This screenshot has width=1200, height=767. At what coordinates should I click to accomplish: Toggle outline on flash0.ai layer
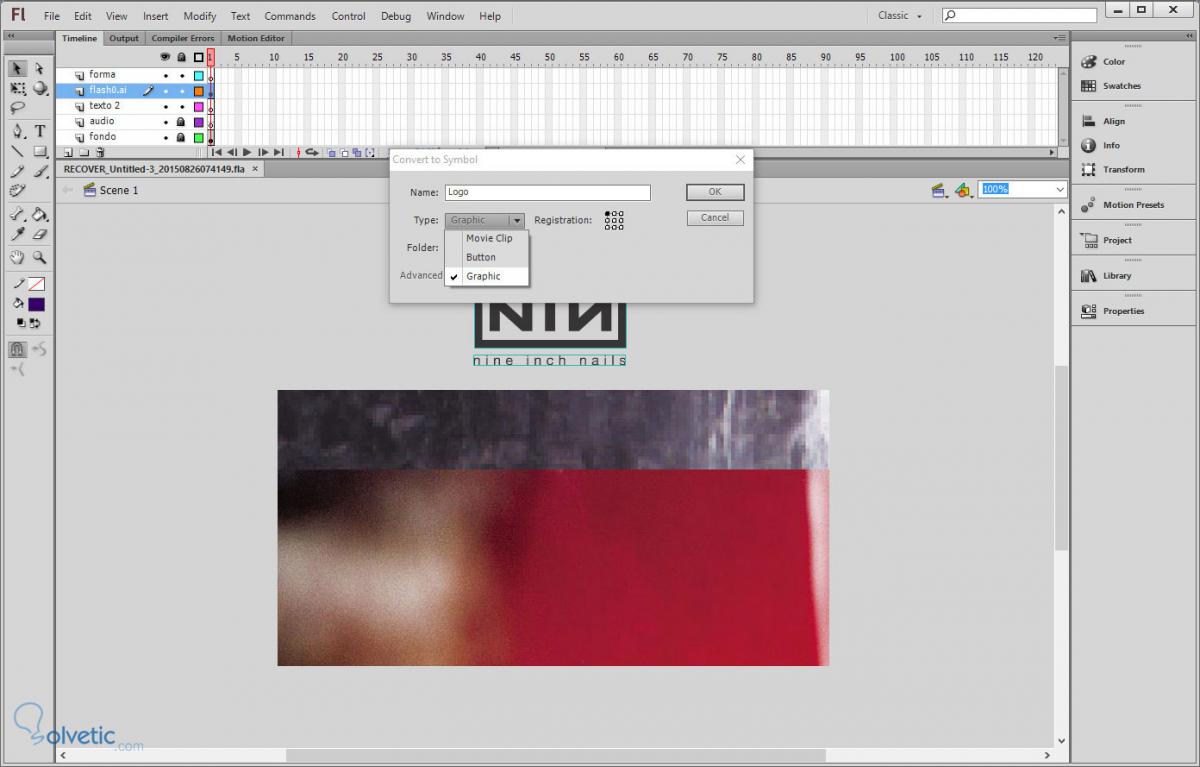coord(198,91)
